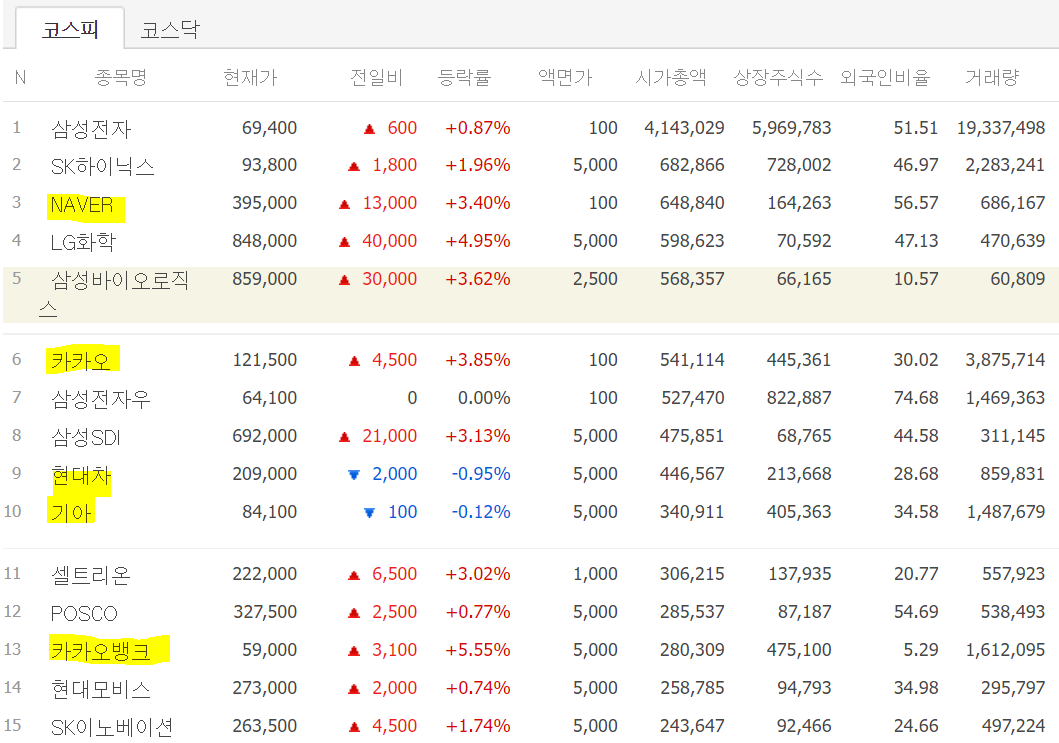1059x743 pixels.
Task: Click the red up arrow in SK하이닉스 row
Action: tap(354, 166)
